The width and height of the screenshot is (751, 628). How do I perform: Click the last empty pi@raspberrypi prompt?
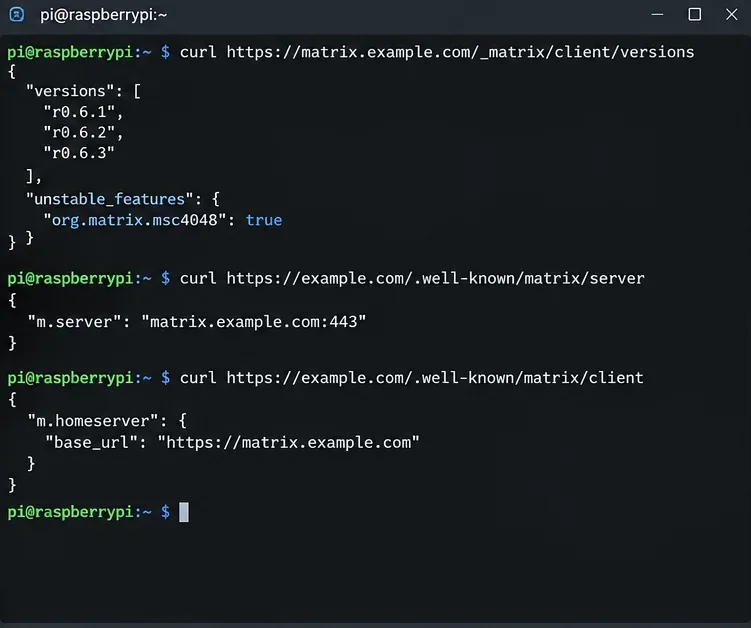pos(89,512)
